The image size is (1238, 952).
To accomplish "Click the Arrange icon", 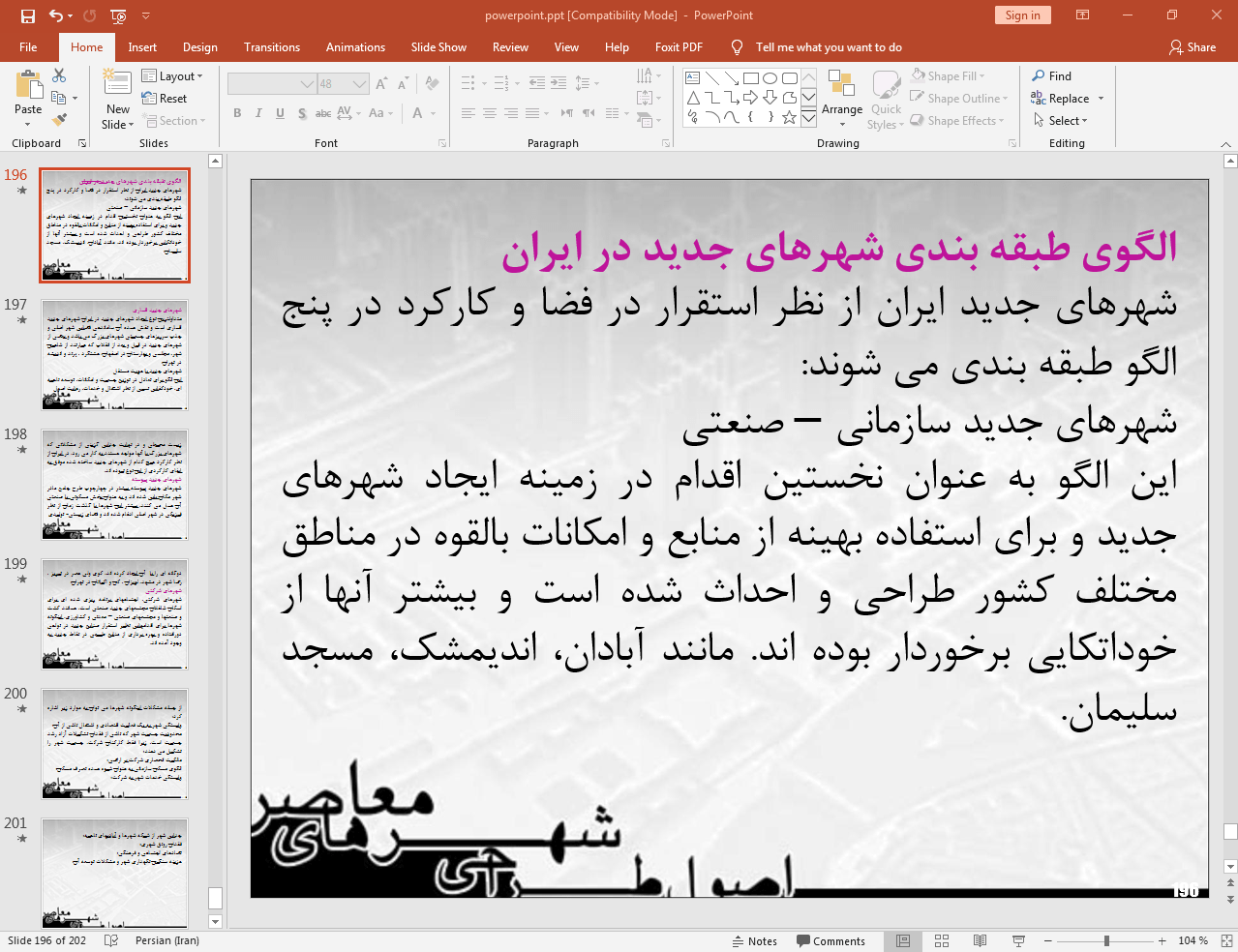I will click(x=841, y=85).
